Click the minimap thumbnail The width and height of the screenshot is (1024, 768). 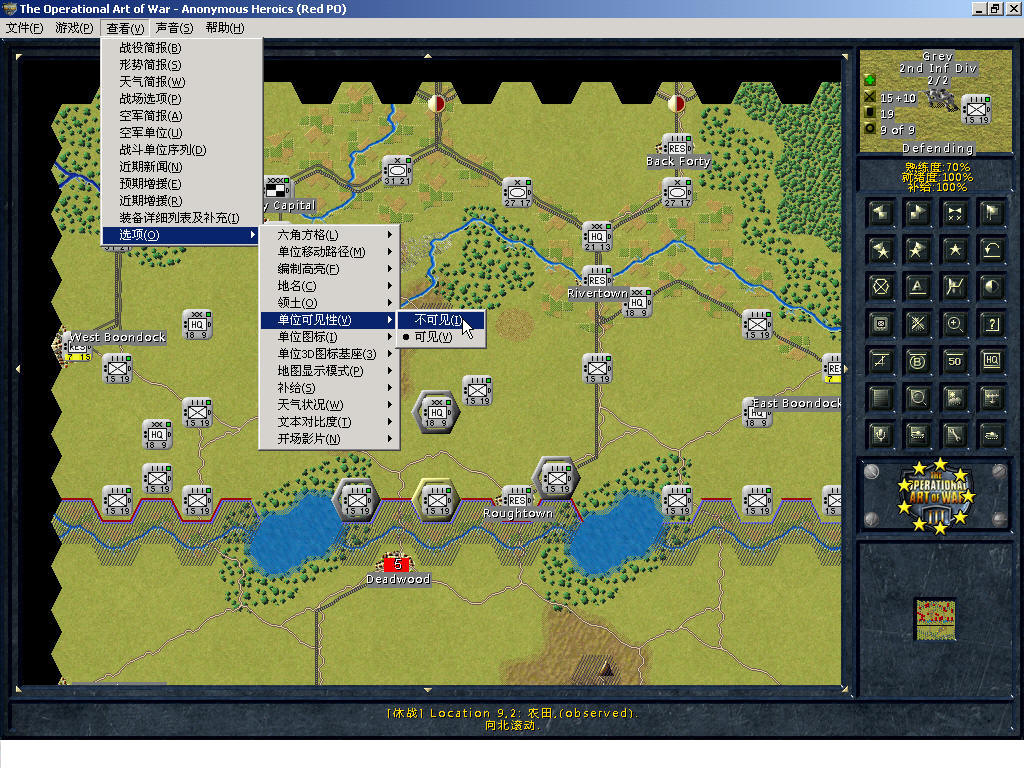[x=935, y=619]
